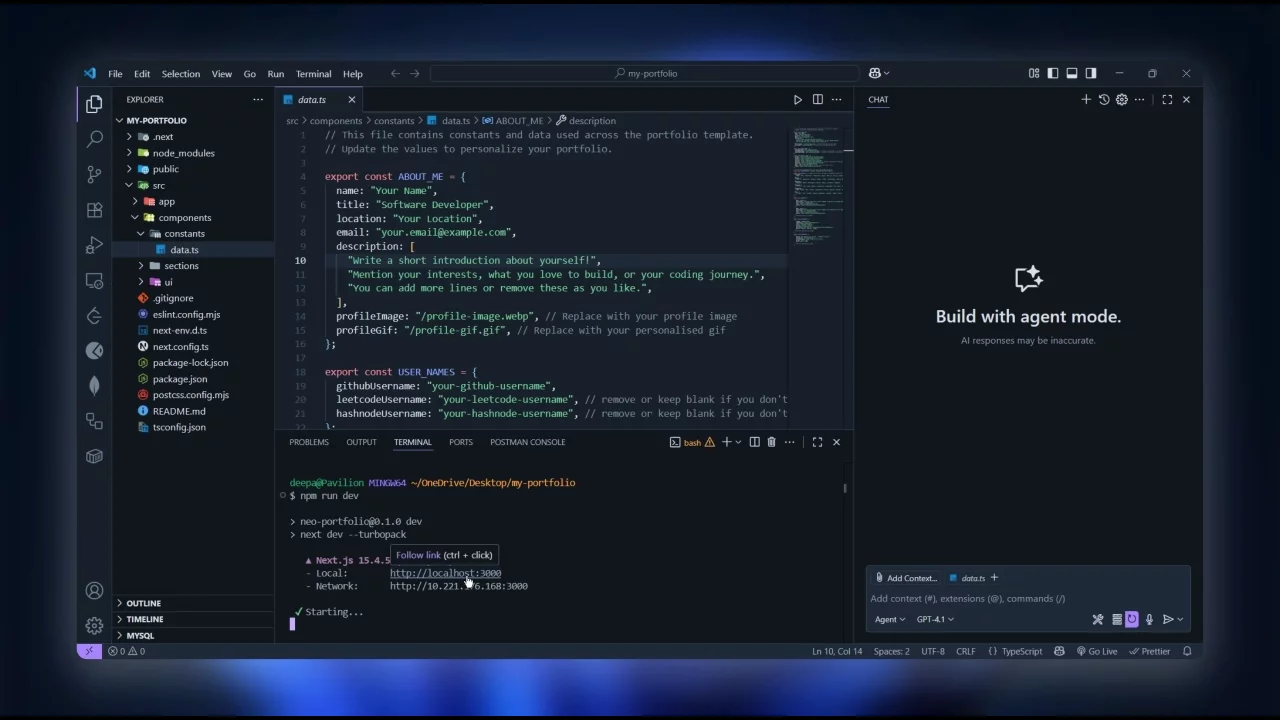Customize layout from the title bar
This screenshot has height=720, width=1280.
coord(1034,73)
